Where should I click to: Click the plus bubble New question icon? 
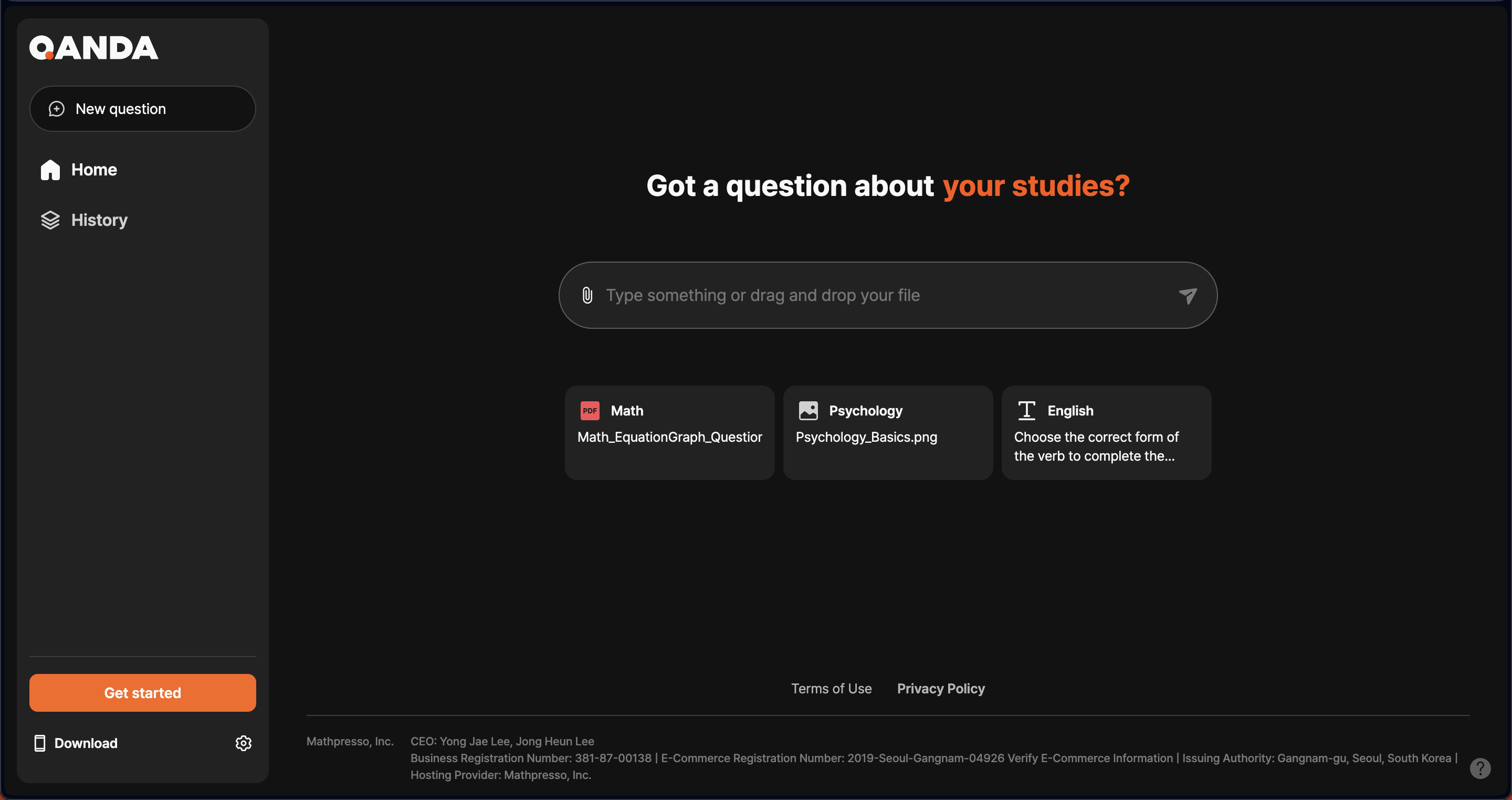pos(56,109)
